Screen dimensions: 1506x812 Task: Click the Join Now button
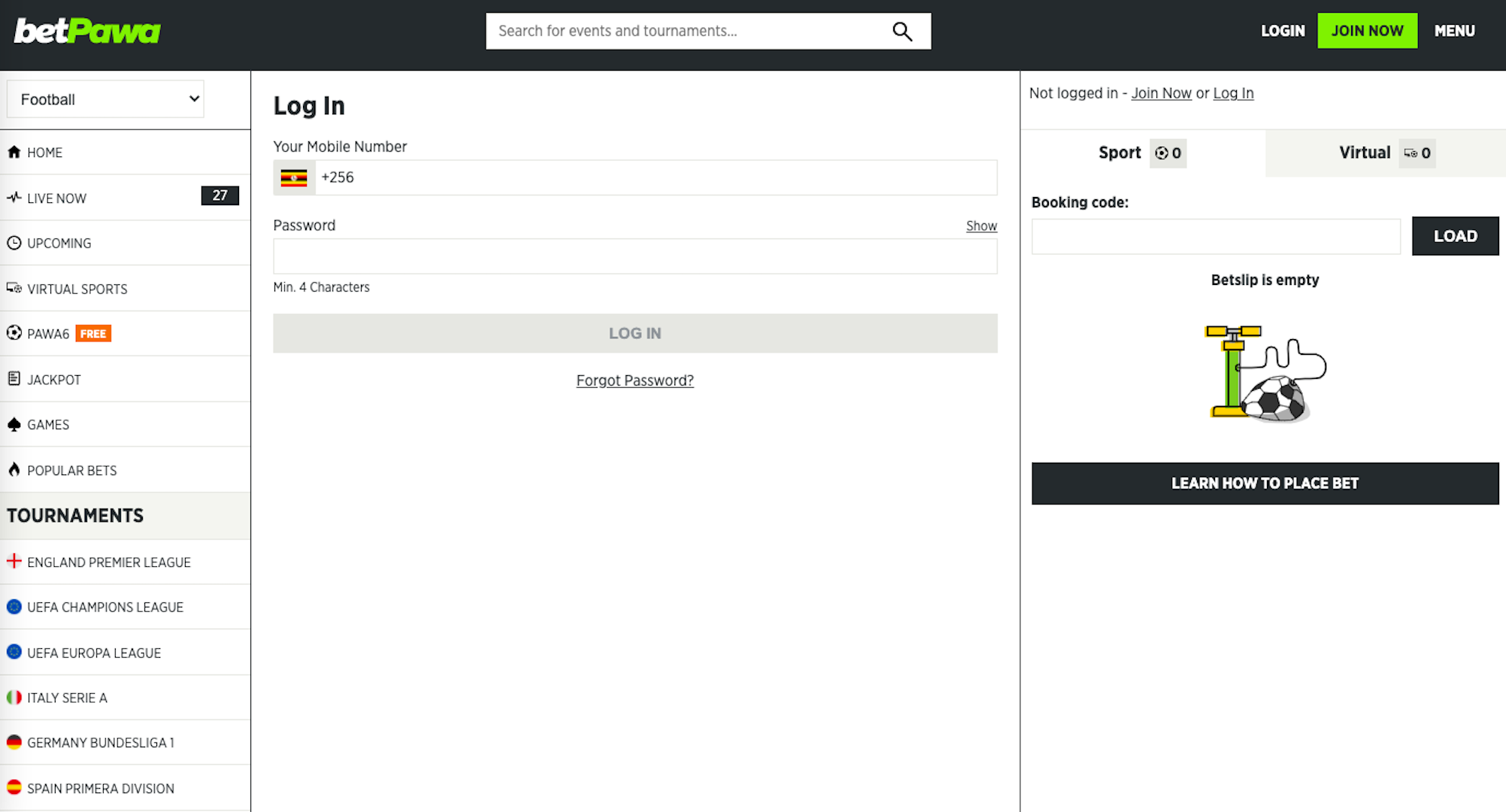click(x=1366, y=30)
